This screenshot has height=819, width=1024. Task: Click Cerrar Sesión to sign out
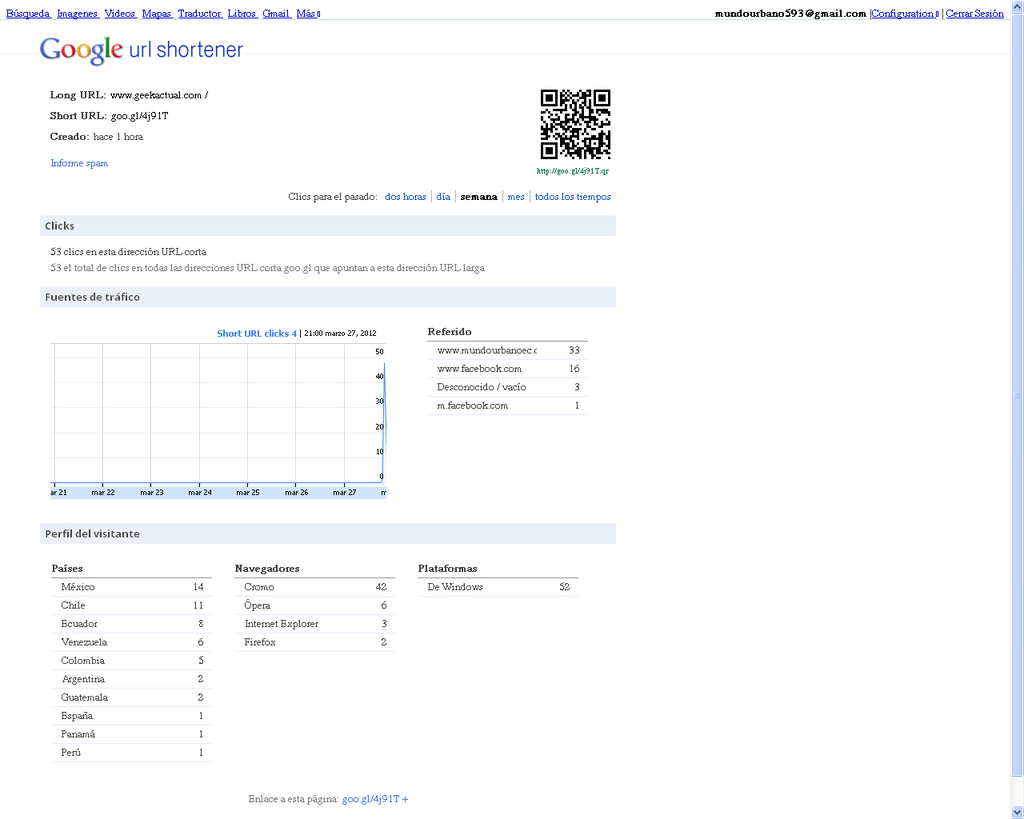pyautogui.click(x=974, y=14)
